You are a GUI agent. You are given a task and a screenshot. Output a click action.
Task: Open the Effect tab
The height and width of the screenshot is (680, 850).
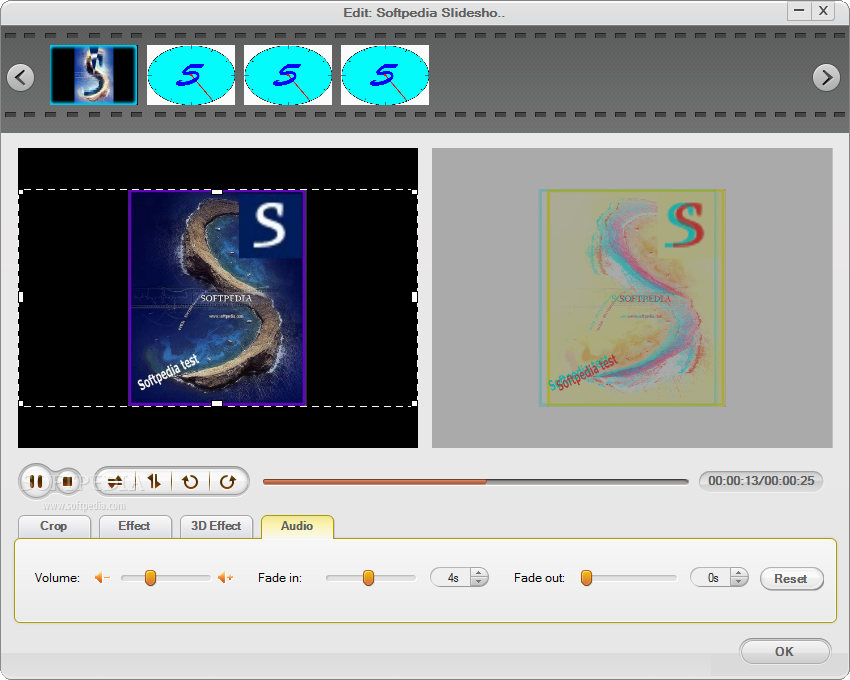[134, 526]
